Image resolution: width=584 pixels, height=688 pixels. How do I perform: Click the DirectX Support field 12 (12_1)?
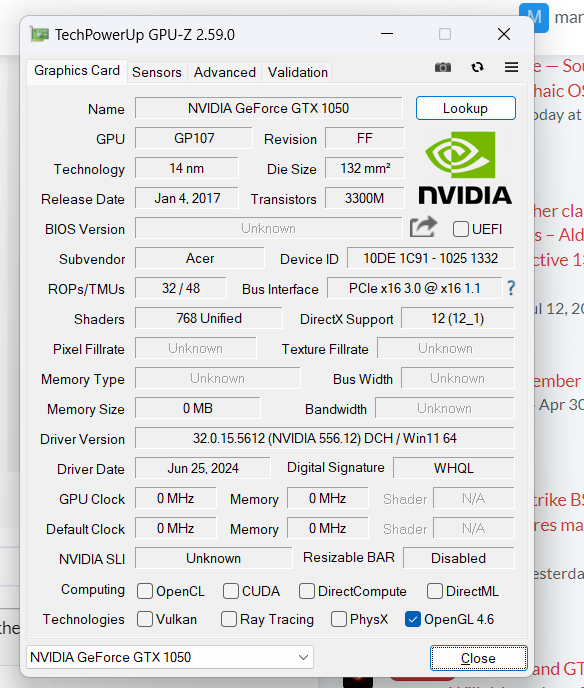pos(458,318)
